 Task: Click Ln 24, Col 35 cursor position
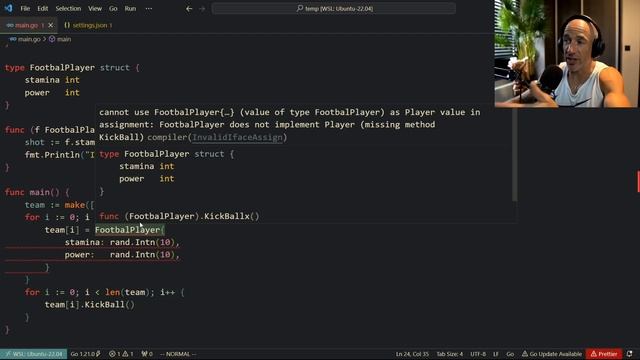(412, 354)
